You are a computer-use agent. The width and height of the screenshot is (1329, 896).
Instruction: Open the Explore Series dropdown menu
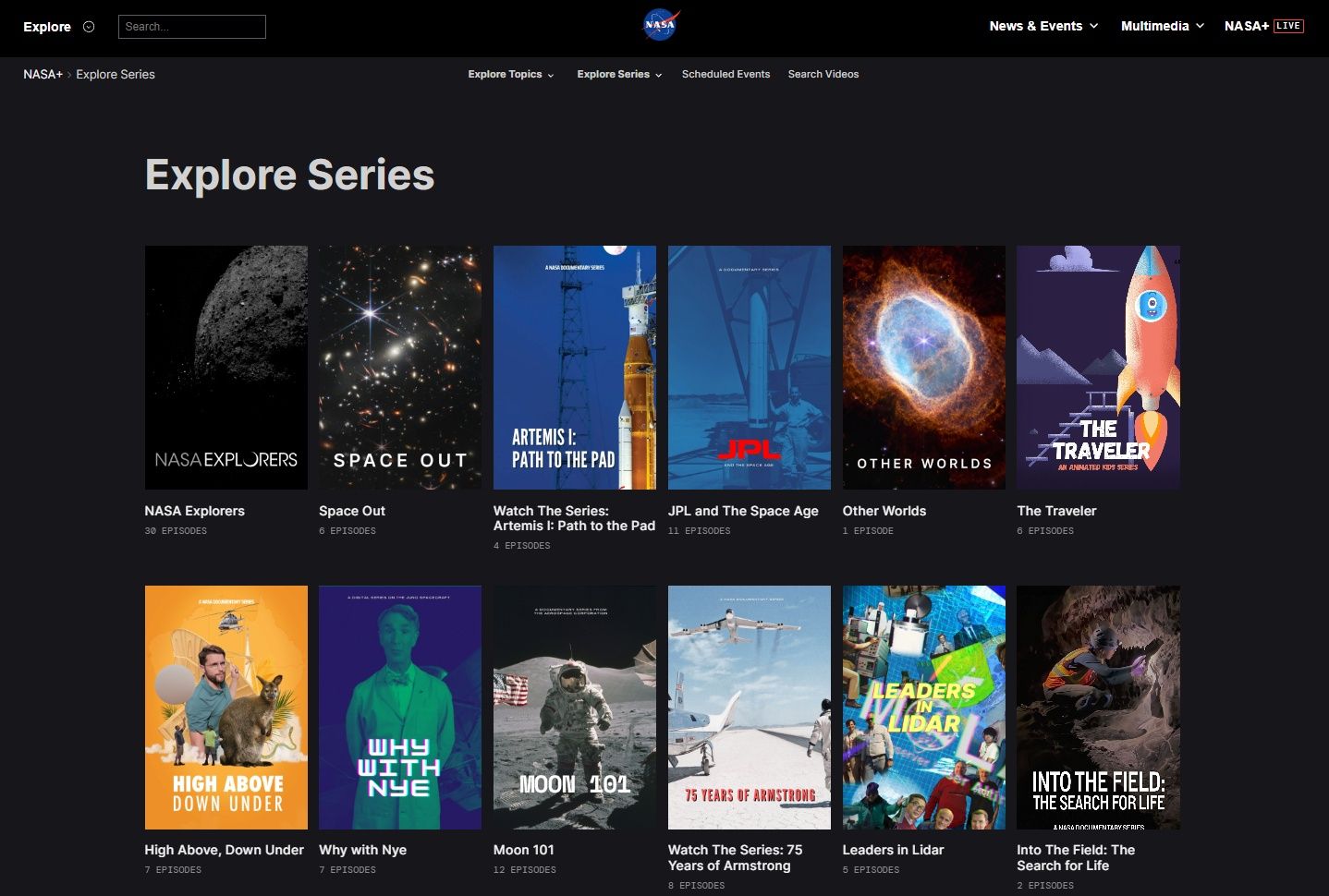point(620,74)
